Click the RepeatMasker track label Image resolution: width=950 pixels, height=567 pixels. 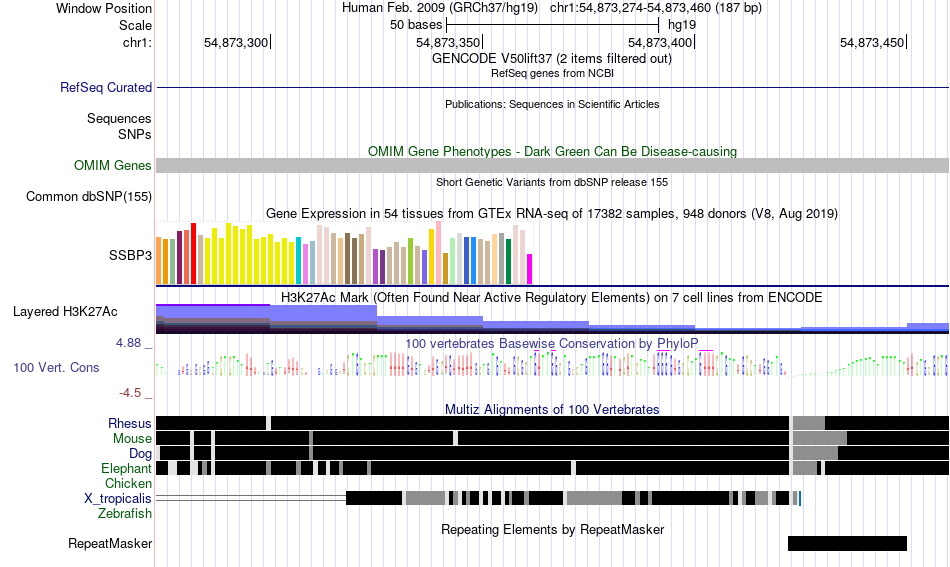click(x=110, y=543)
